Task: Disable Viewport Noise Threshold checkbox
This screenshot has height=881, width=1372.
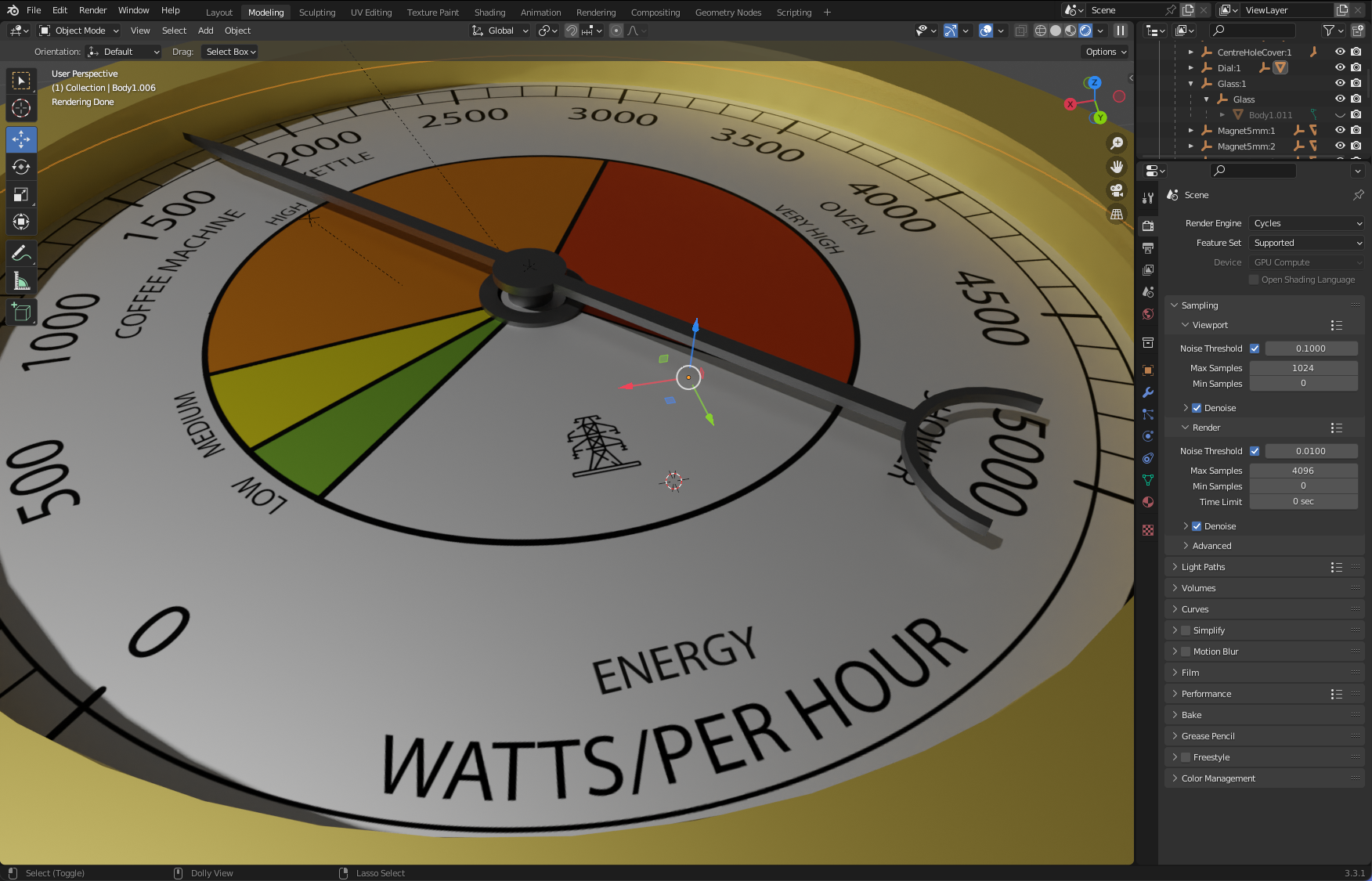Action: tap(1255, 348)
